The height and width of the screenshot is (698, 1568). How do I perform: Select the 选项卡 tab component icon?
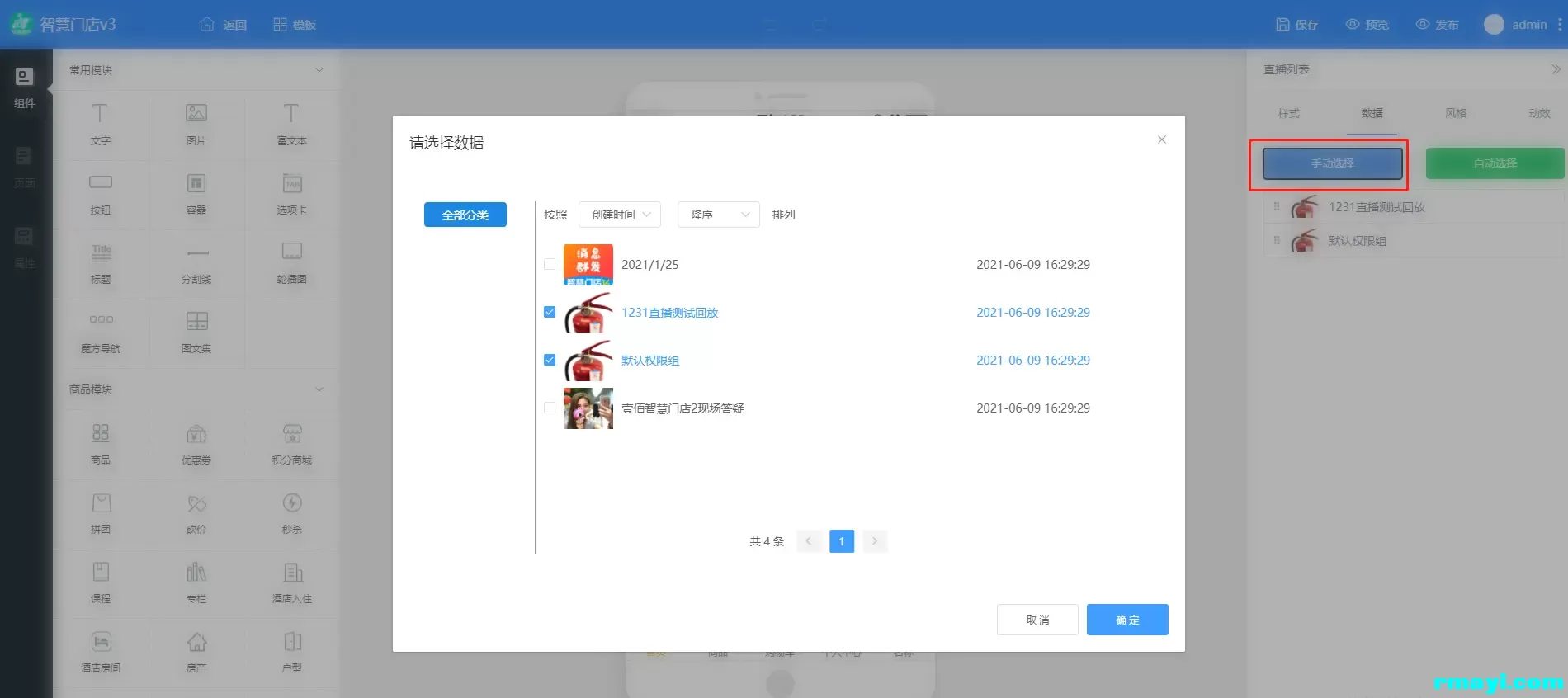[x=292, y=182]
